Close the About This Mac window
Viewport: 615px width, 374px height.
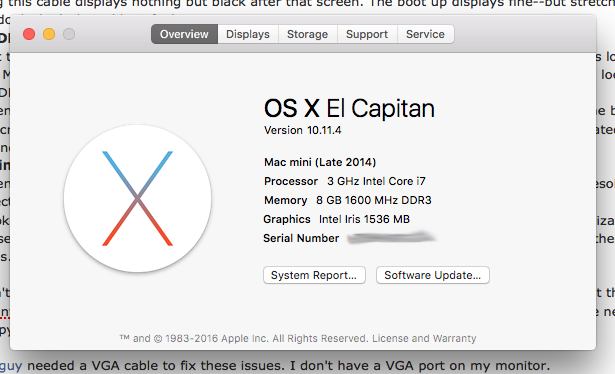[29, 34]
